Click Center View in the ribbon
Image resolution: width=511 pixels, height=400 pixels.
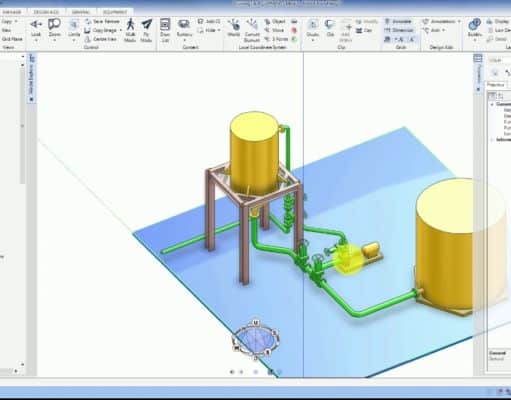[101, 39]
